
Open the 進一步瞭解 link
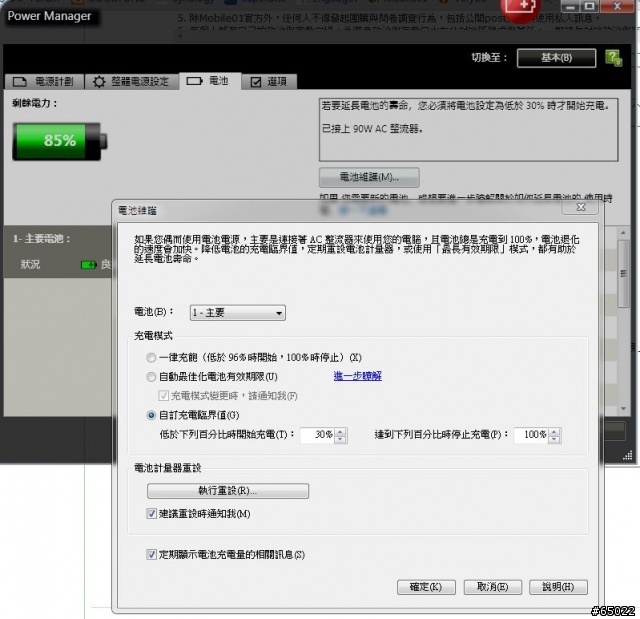[358, 376]
